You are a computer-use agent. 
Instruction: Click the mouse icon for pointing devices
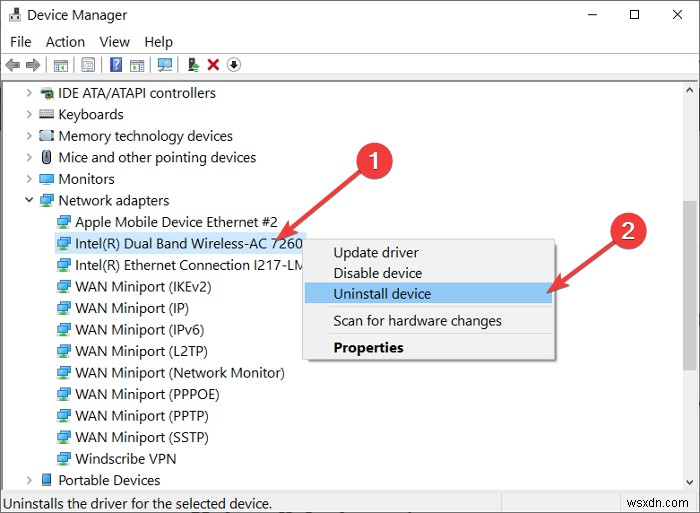point(46,157)
